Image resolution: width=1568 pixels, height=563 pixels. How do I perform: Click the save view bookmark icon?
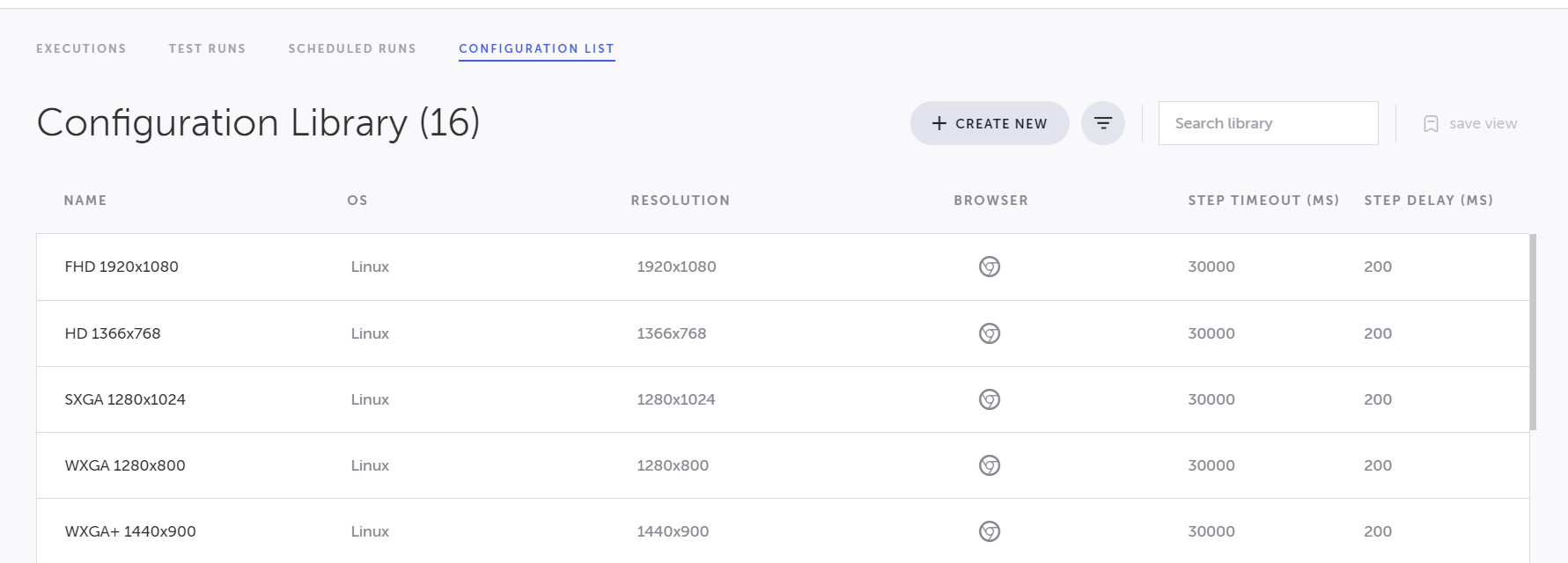tap(1431, 124)
